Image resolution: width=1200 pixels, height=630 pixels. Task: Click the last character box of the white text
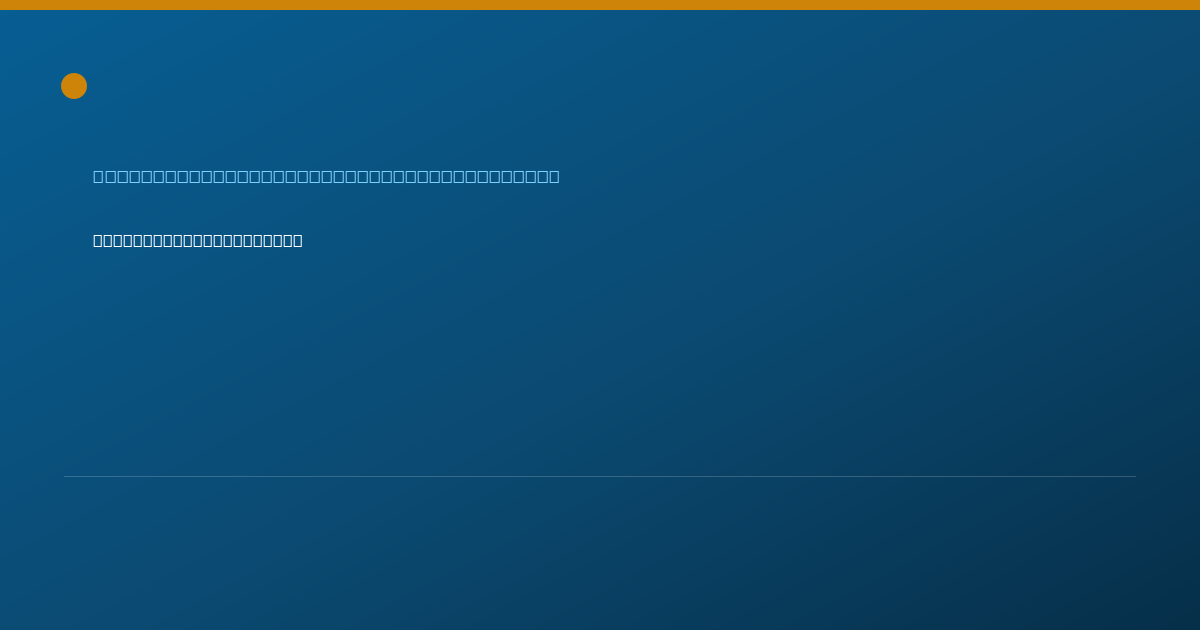click(298, 240)
